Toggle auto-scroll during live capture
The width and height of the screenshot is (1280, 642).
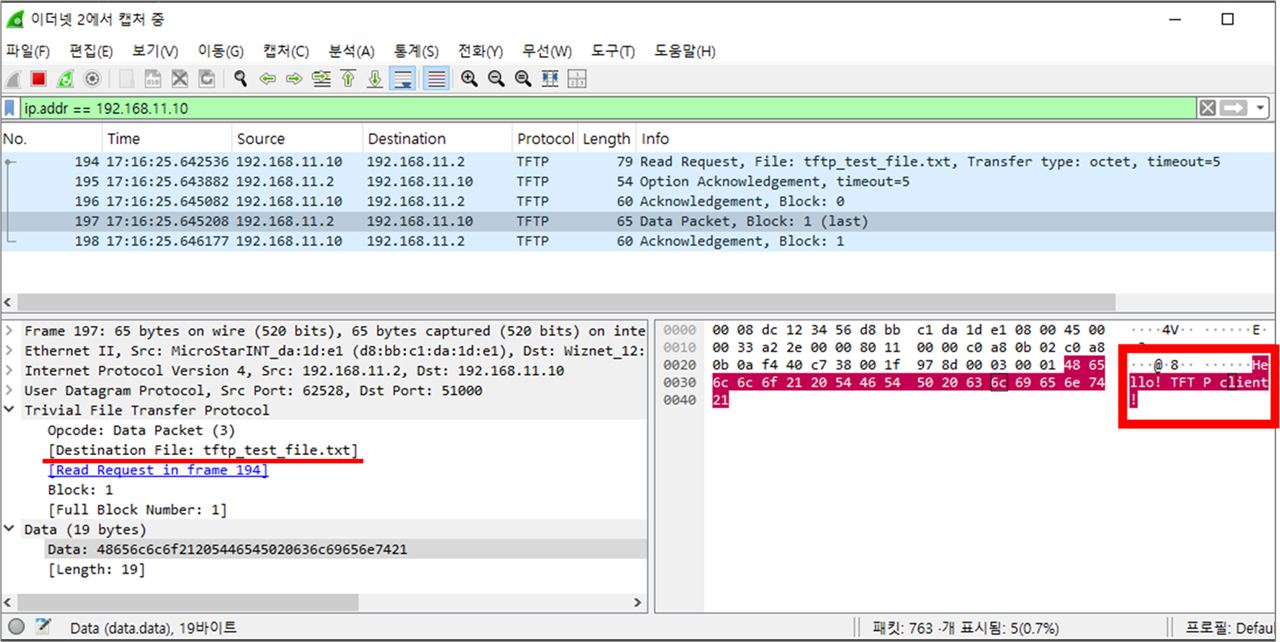403,79
